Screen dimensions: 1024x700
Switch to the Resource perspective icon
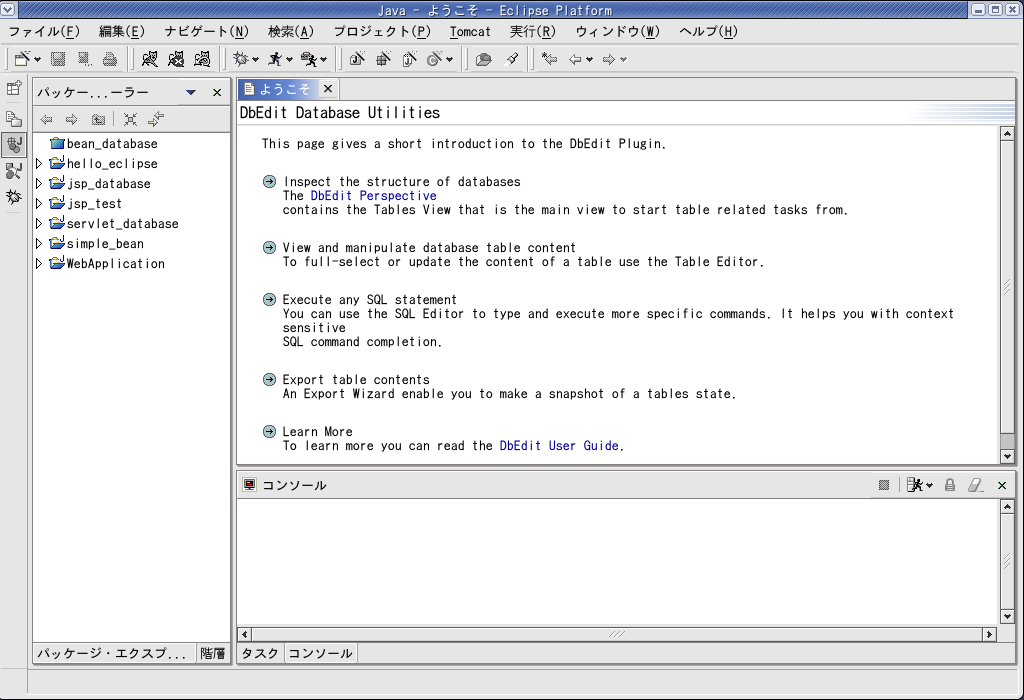(x=14, y=118)
